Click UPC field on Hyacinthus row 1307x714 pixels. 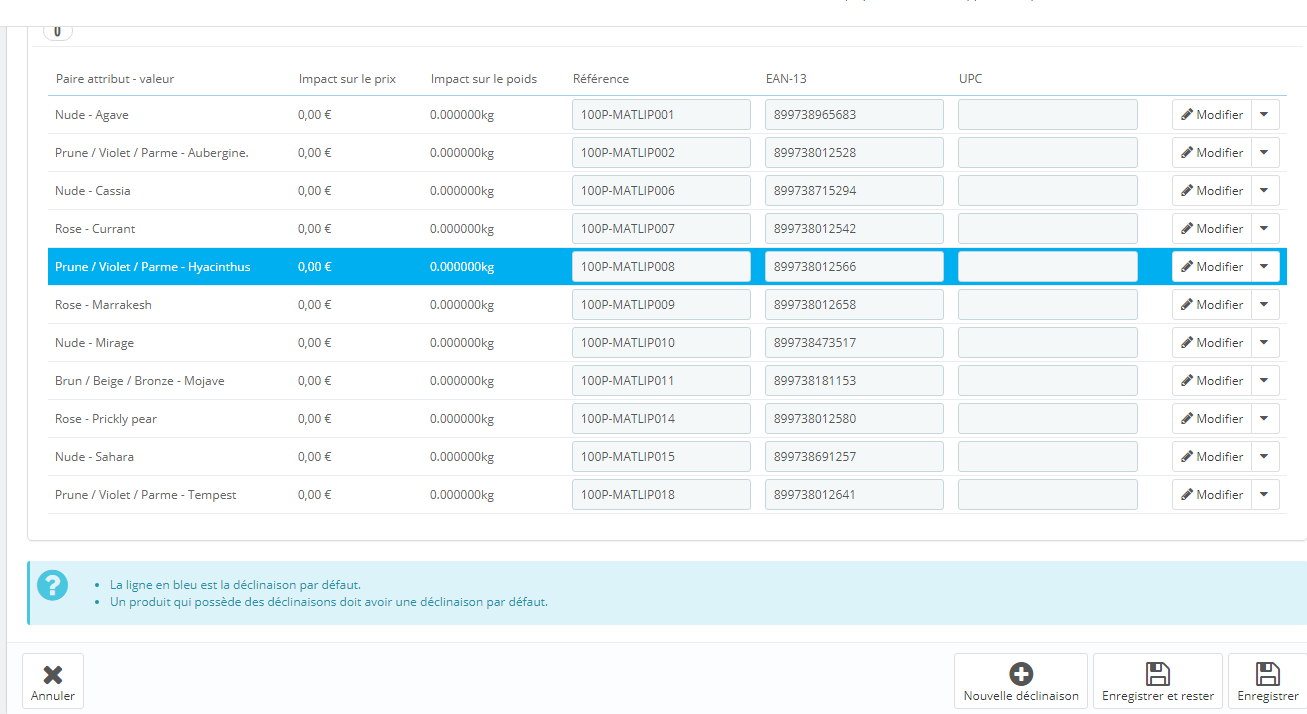[1048, 267]
